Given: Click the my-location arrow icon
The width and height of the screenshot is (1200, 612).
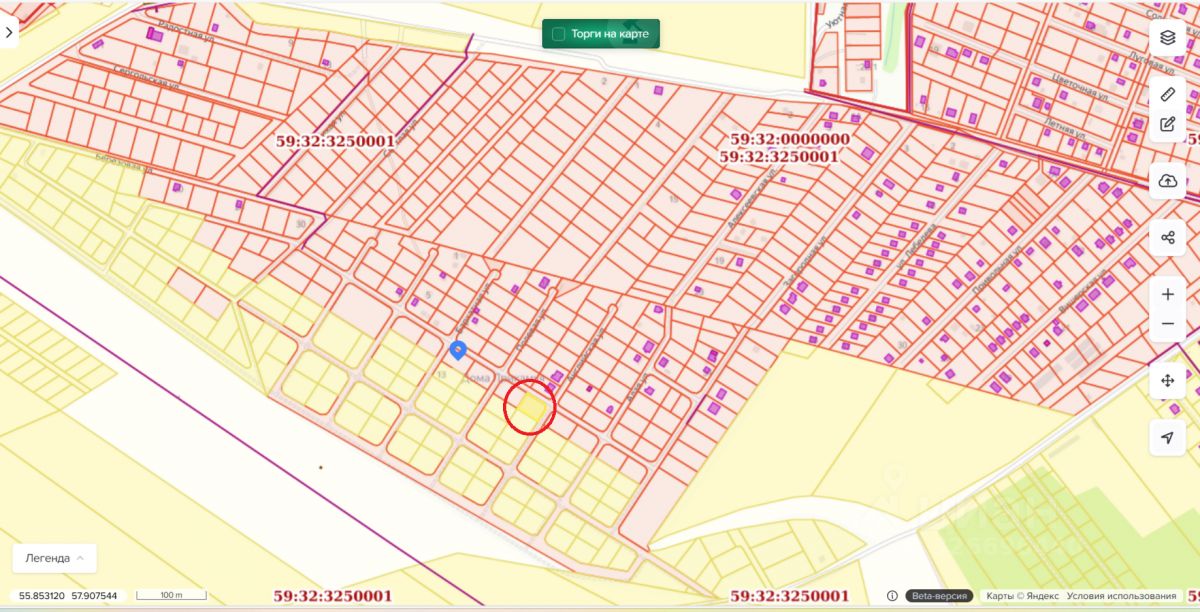Looking at the screenshot, I should coord(1167,438).
